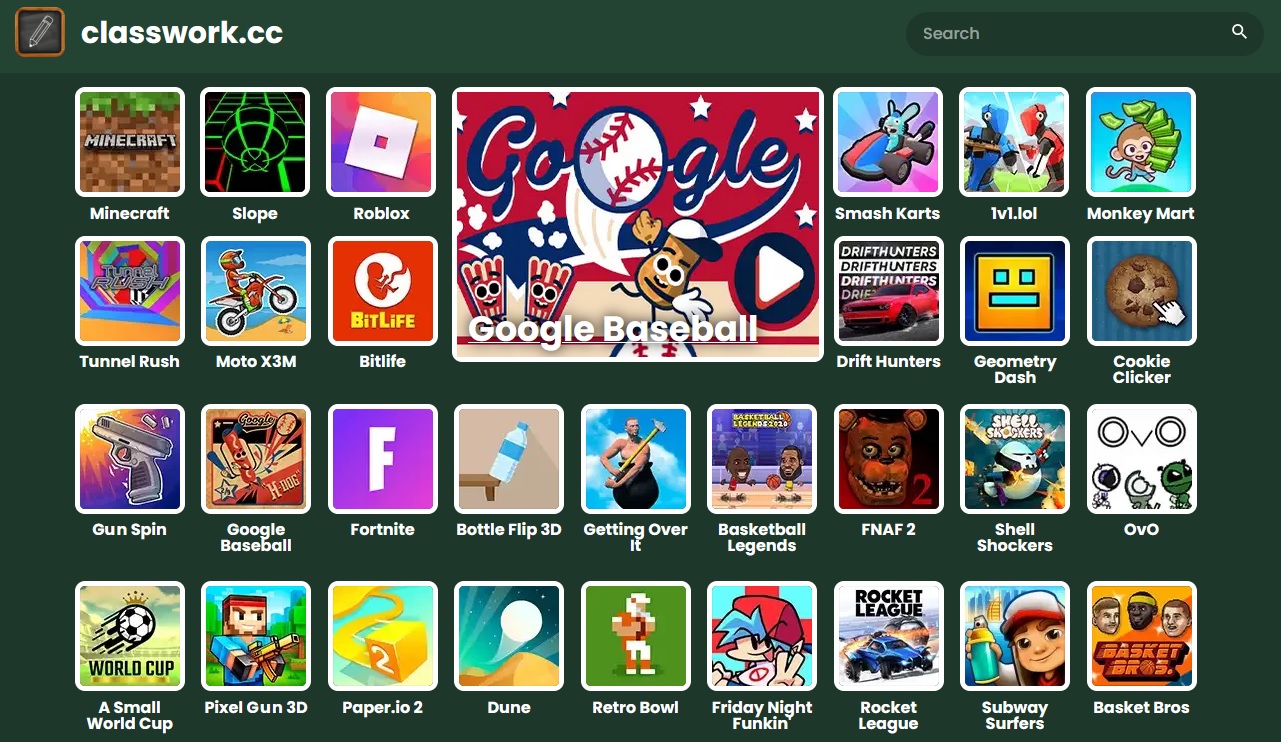Choose the Monkey Mart game icon

coord(1141,142)
